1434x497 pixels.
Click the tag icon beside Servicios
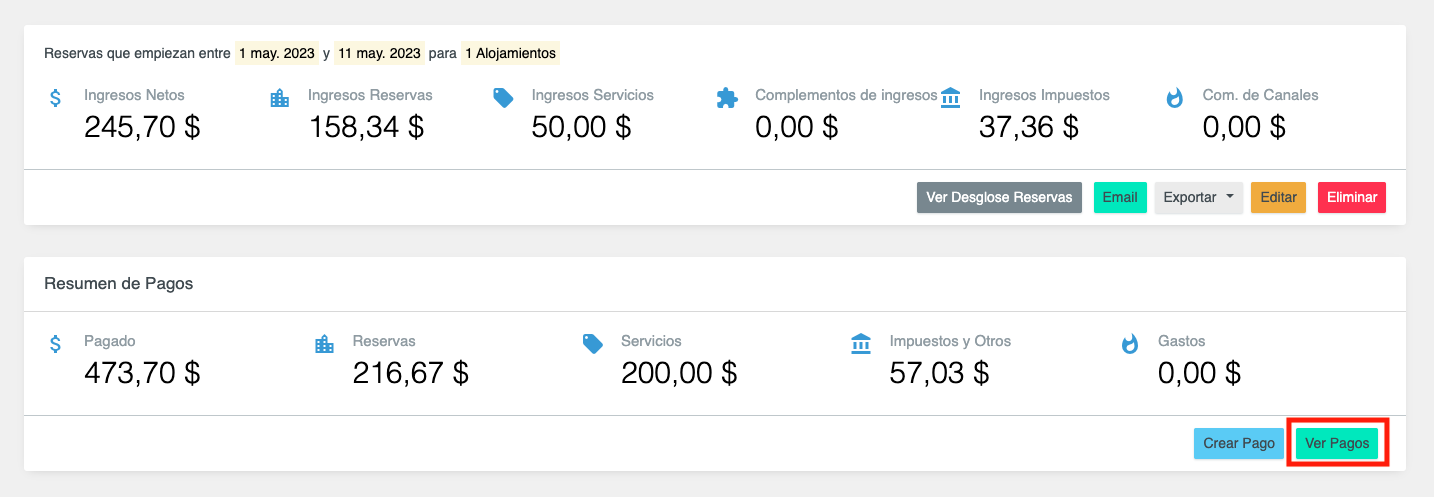pos(593,344)
